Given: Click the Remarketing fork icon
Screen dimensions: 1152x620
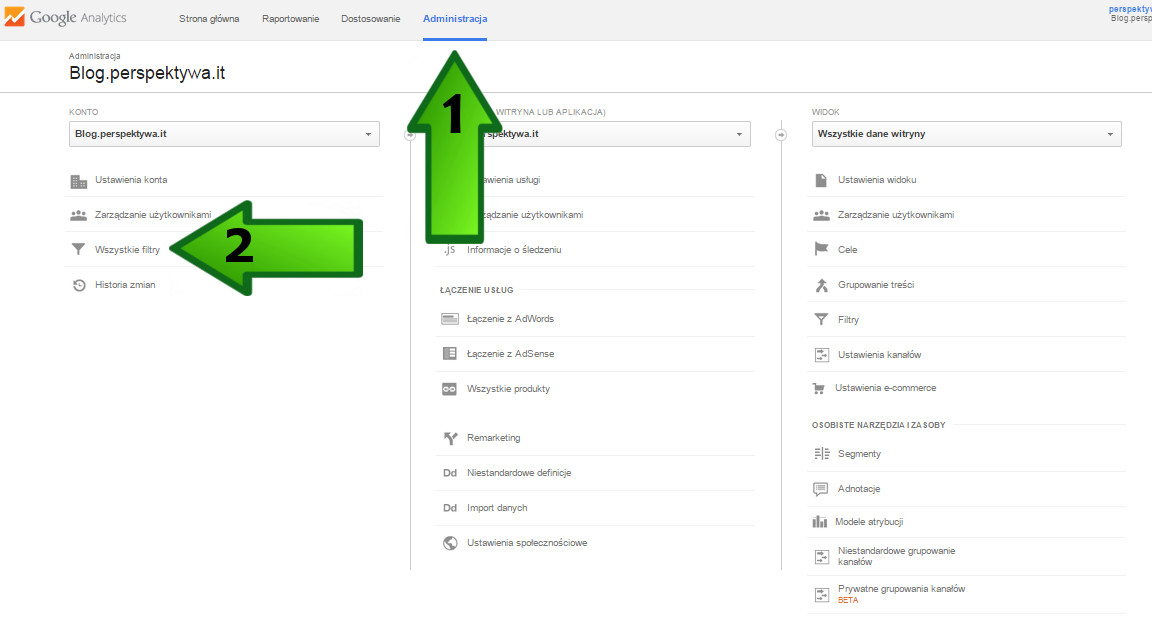Looking at the screenshot, I should [x=450, y=438].
